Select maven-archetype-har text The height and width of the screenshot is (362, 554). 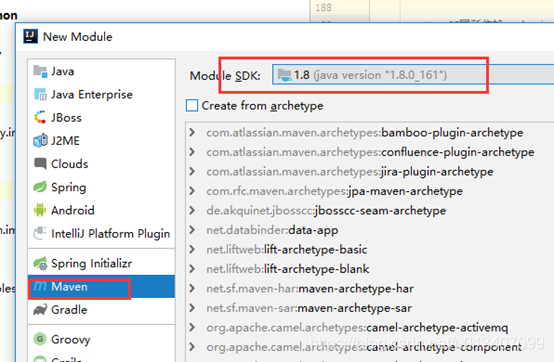pos(356,289)
